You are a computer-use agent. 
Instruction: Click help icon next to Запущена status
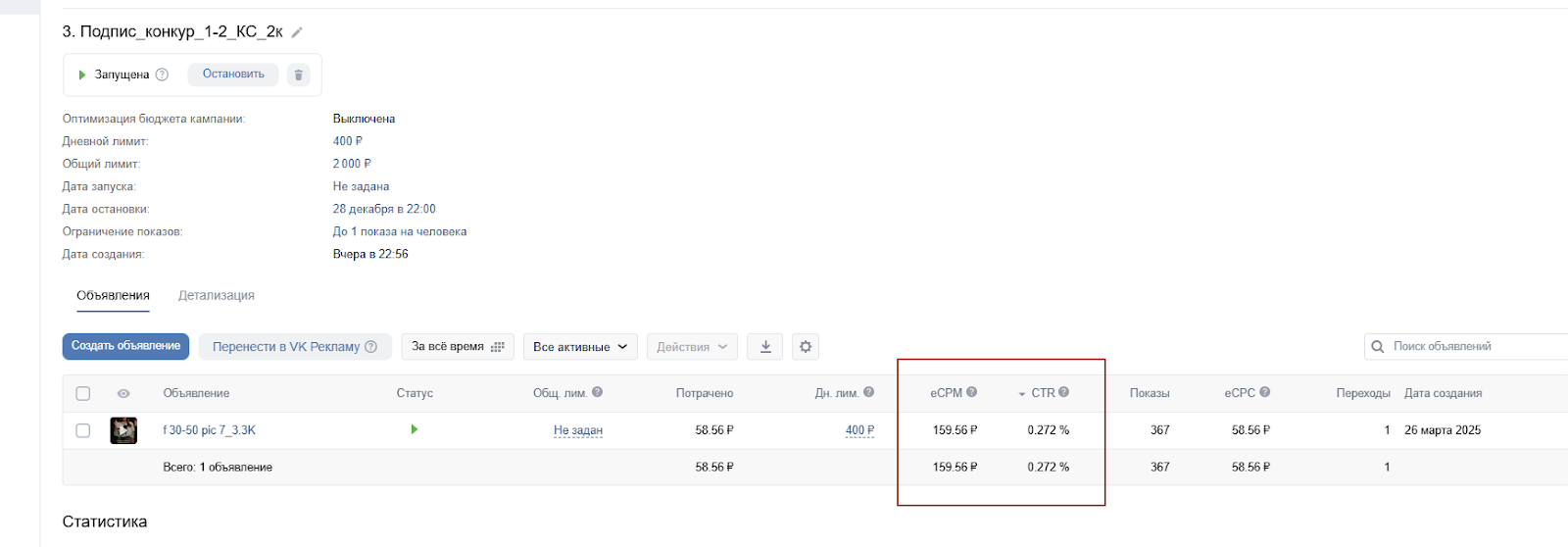click(x=163, y=75)
